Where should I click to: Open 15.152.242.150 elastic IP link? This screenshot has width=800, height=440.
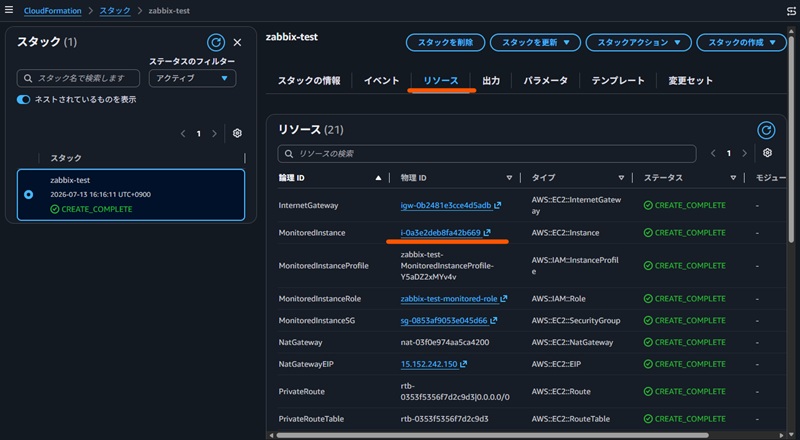tap(429, 364)
